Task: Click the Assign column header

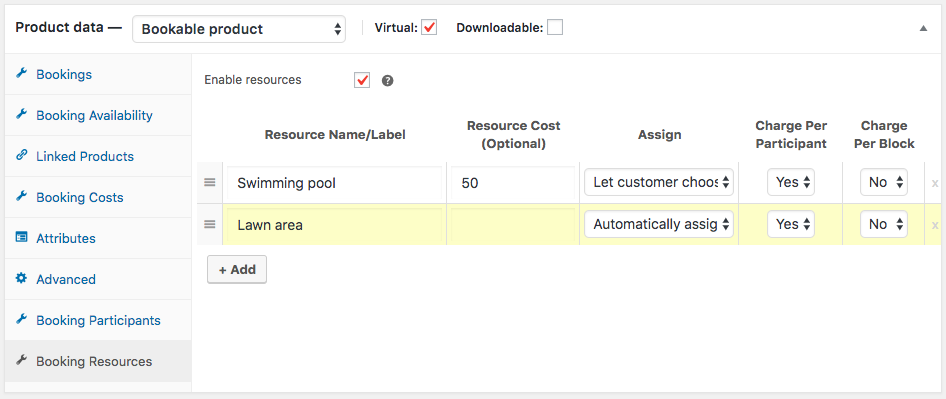Action: point(659,135)
